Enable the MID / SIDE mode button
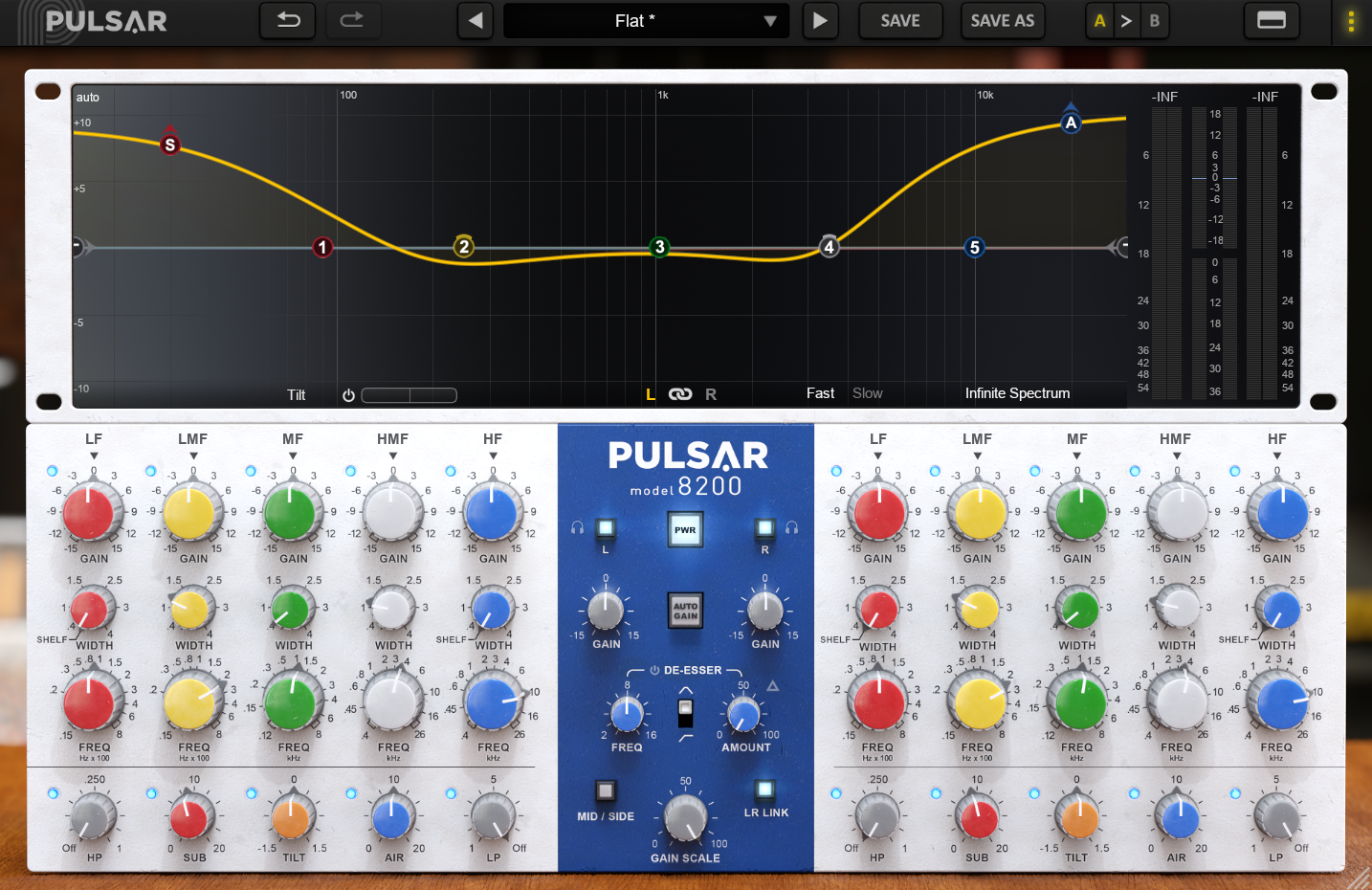Viewport: 1372px width, 890px height. point(606,790)
